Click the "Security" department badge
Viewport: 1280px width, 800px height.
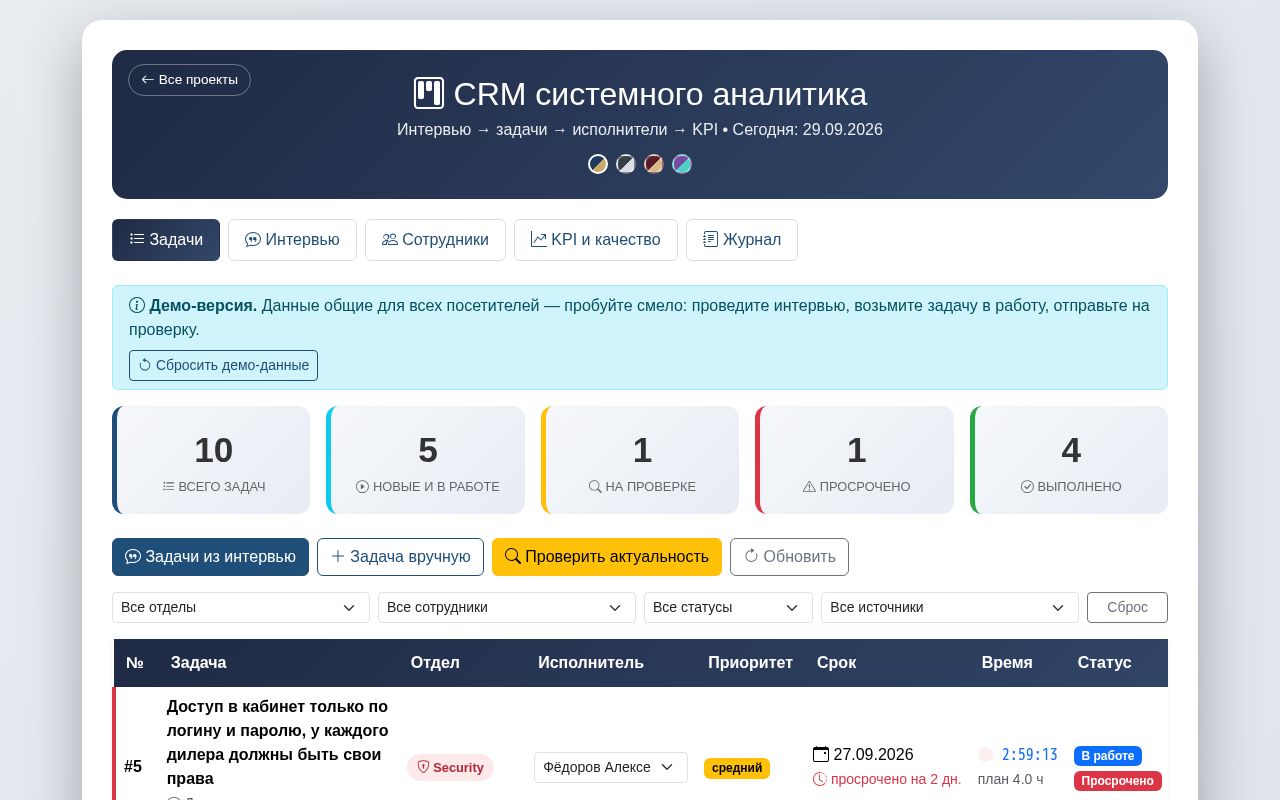[450, 767]
